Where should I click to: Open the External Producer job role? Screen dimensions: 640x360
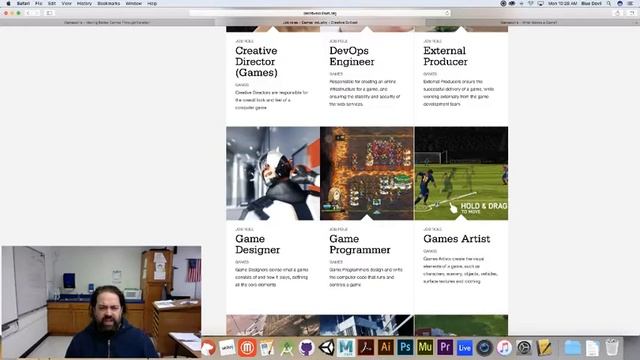(445, 56)
